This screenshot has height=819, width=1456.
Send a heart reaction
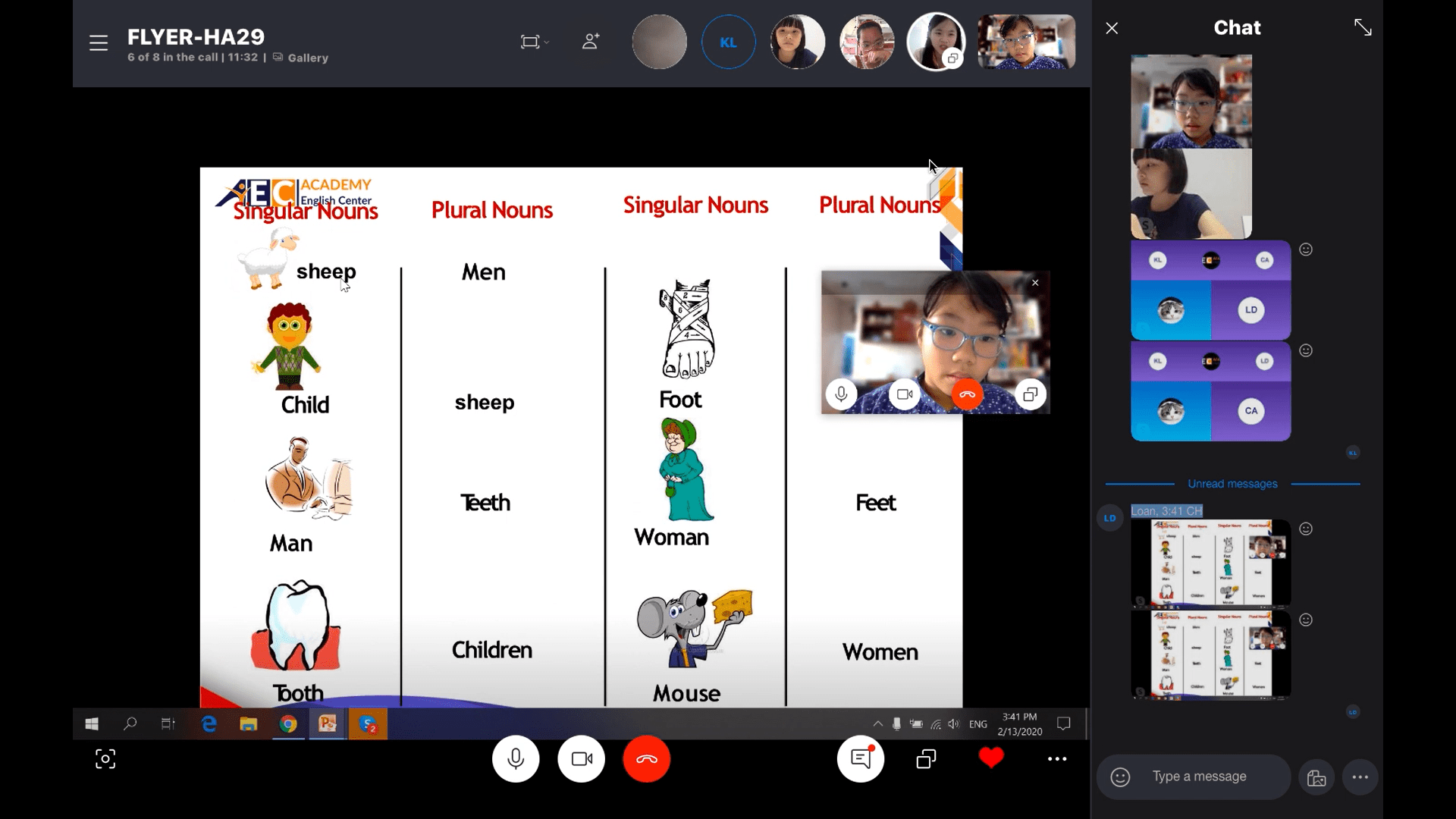click(x=991, y=758)
